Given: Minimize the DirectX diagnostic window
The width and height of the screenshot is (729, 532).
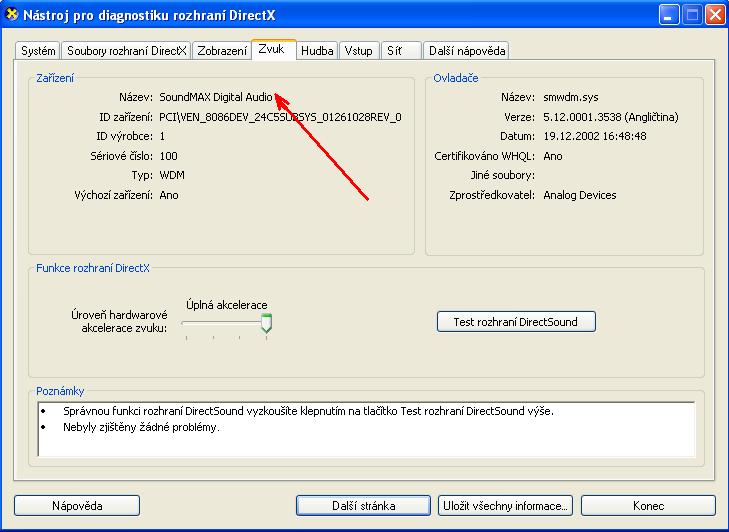Looking at the screenshot, I should tap(669, 15).
